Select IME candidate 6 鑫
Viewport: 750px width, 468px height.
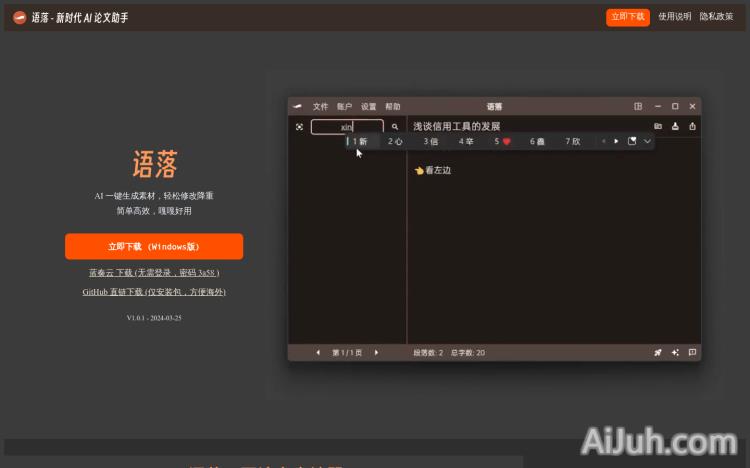pos(537,142)
